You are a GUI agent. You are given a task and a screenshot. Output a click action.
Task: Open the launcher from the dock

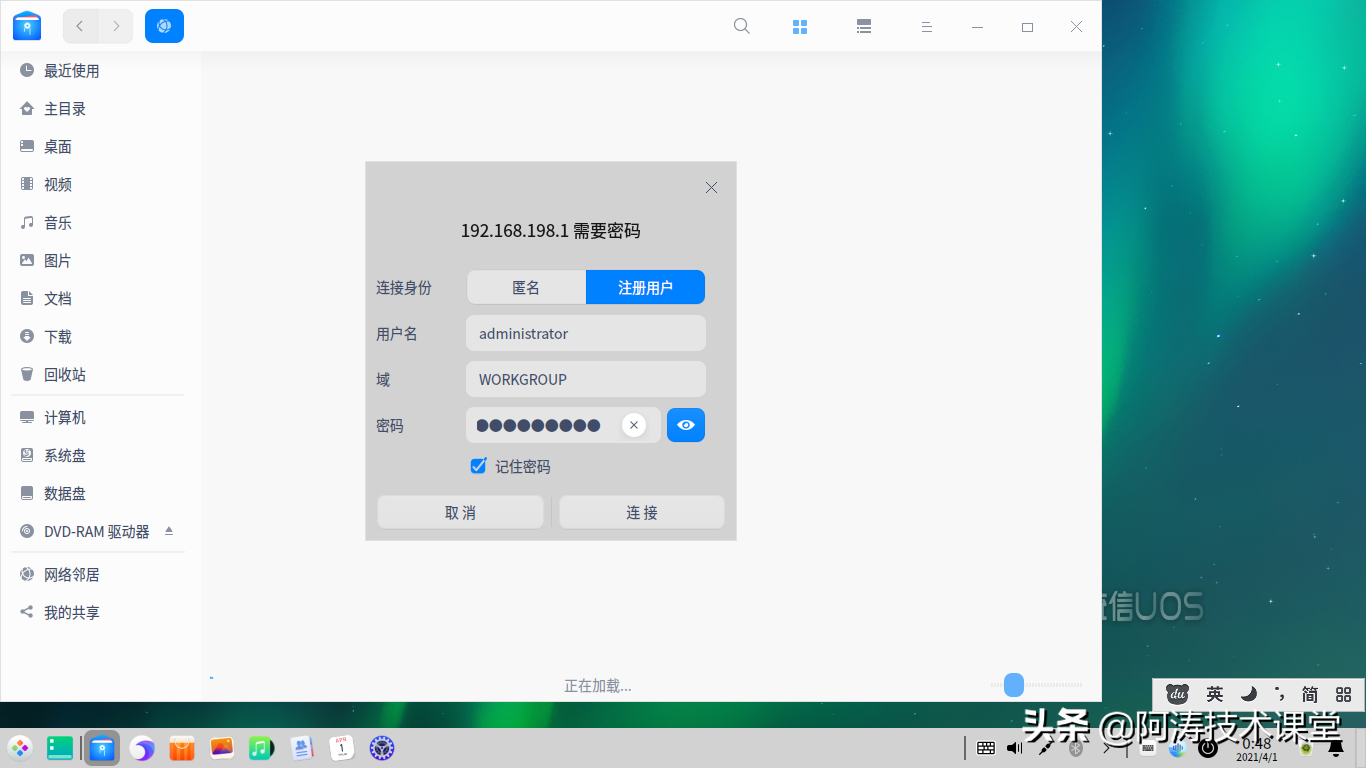click(x=20, y=747)
